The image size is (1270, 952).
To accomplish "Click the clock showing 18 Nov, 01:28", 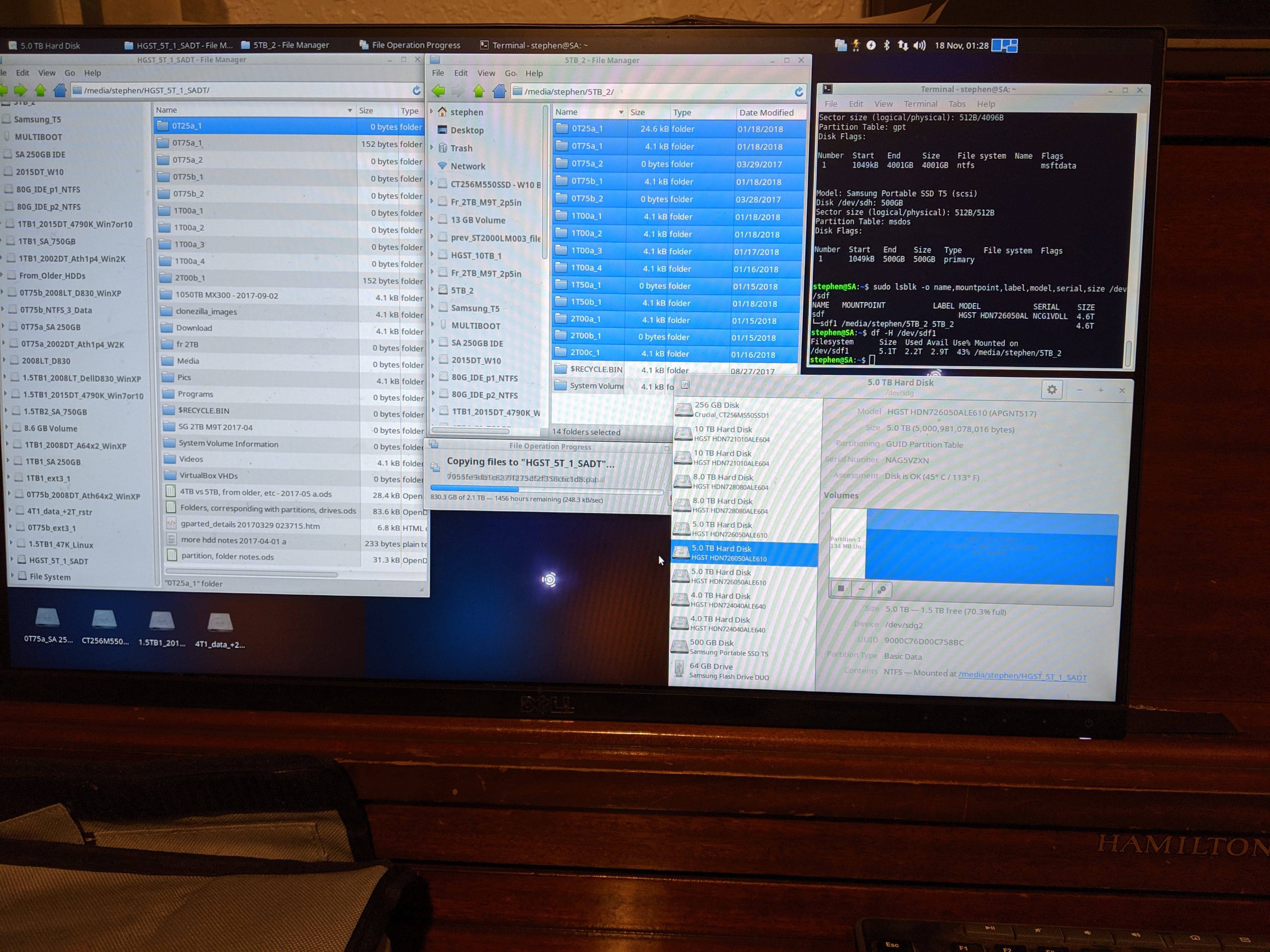I will point(962,45).
